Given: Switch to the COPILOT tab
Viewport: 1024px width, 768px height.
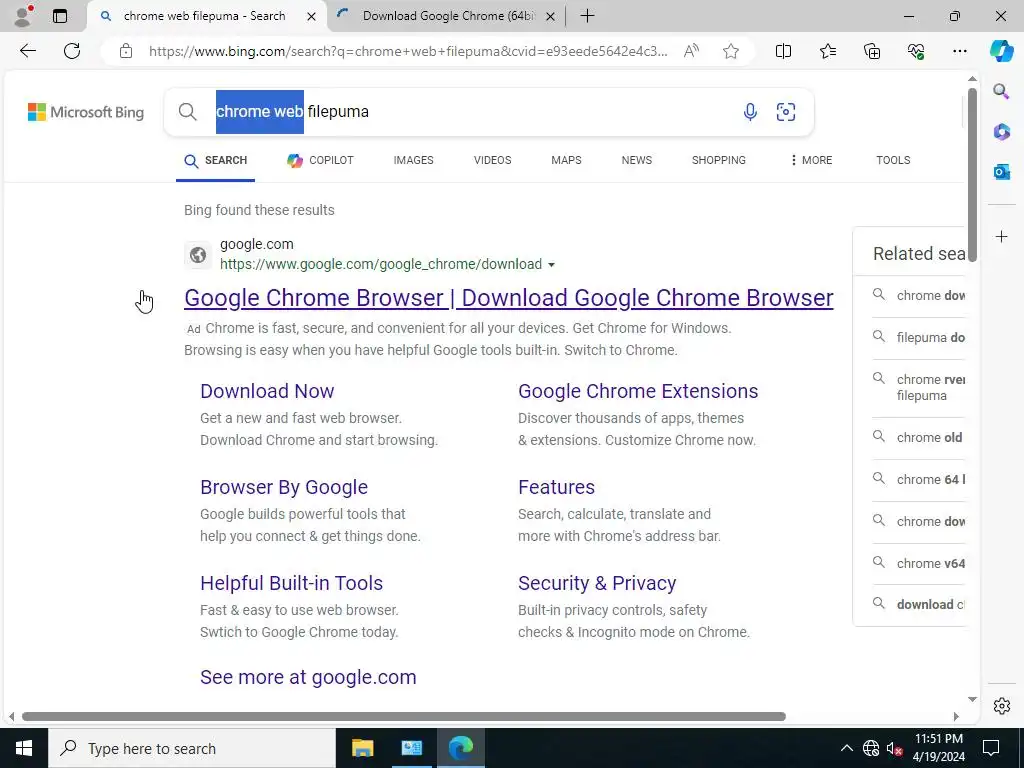Looking at the screenshot, I should pos(321,160).
